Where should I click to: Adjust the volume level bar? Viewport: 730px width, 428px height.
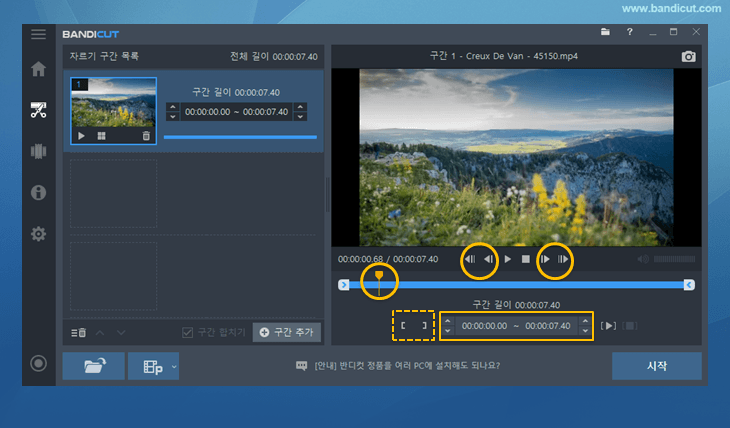pyautogui.click(x=675, y=259)
